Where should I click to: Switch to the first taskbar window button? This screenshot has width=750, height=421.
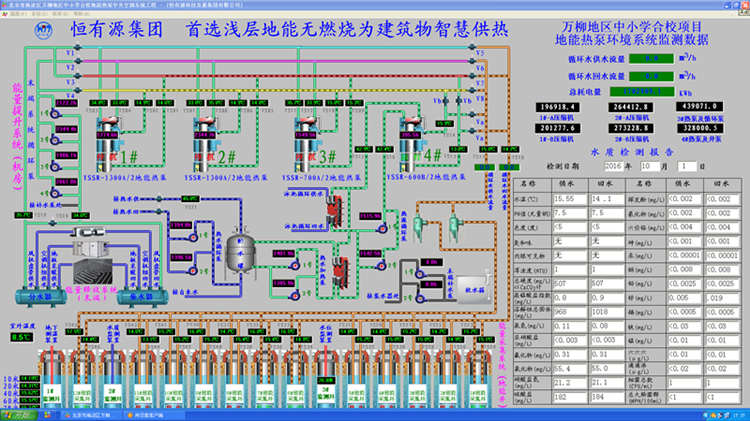pos(90,415)
